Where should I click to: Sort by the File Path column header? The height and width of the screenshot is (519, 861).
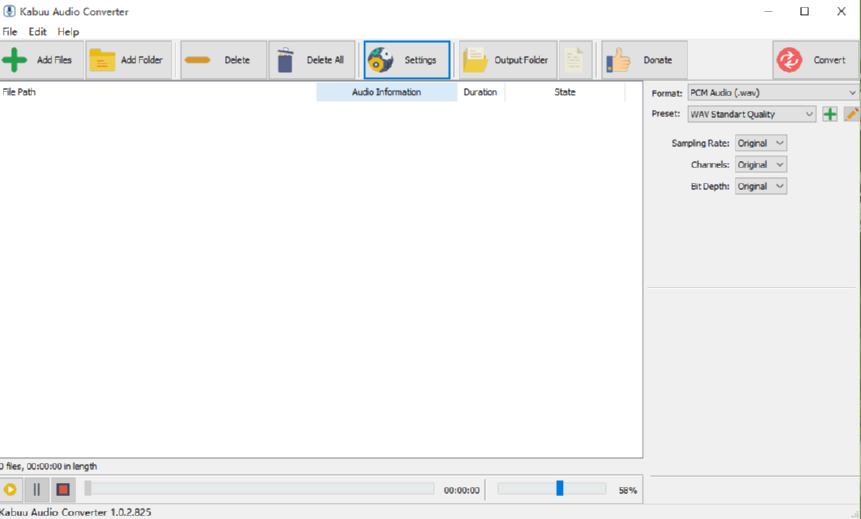[158, 92]
